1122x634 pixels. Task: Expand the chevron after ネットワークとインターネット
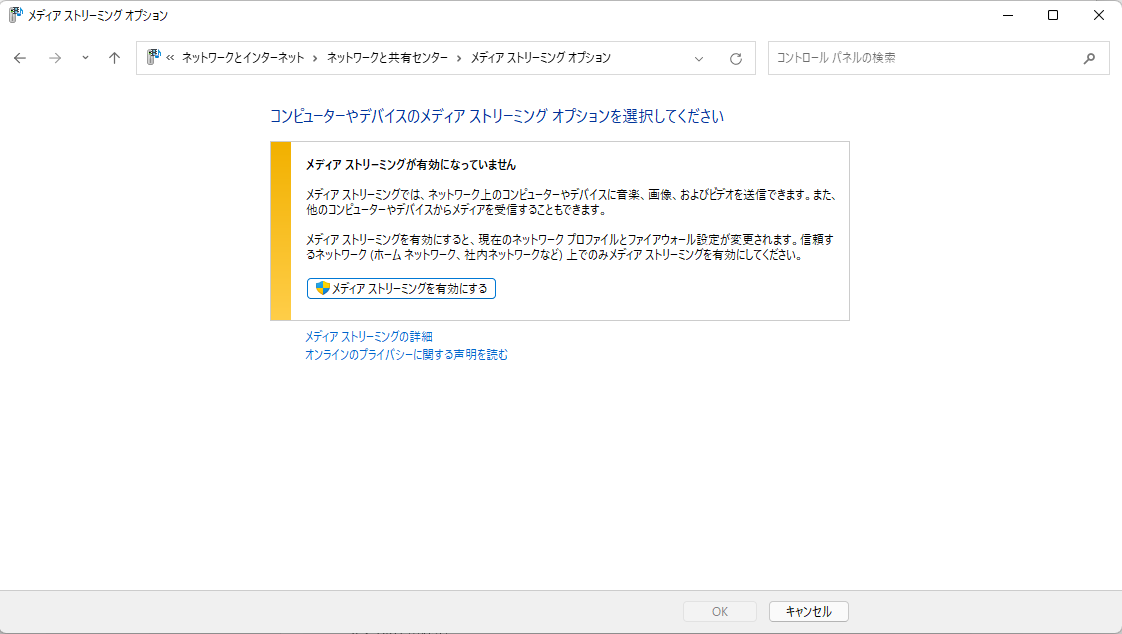pyautogui.click(x=315, y=58)
